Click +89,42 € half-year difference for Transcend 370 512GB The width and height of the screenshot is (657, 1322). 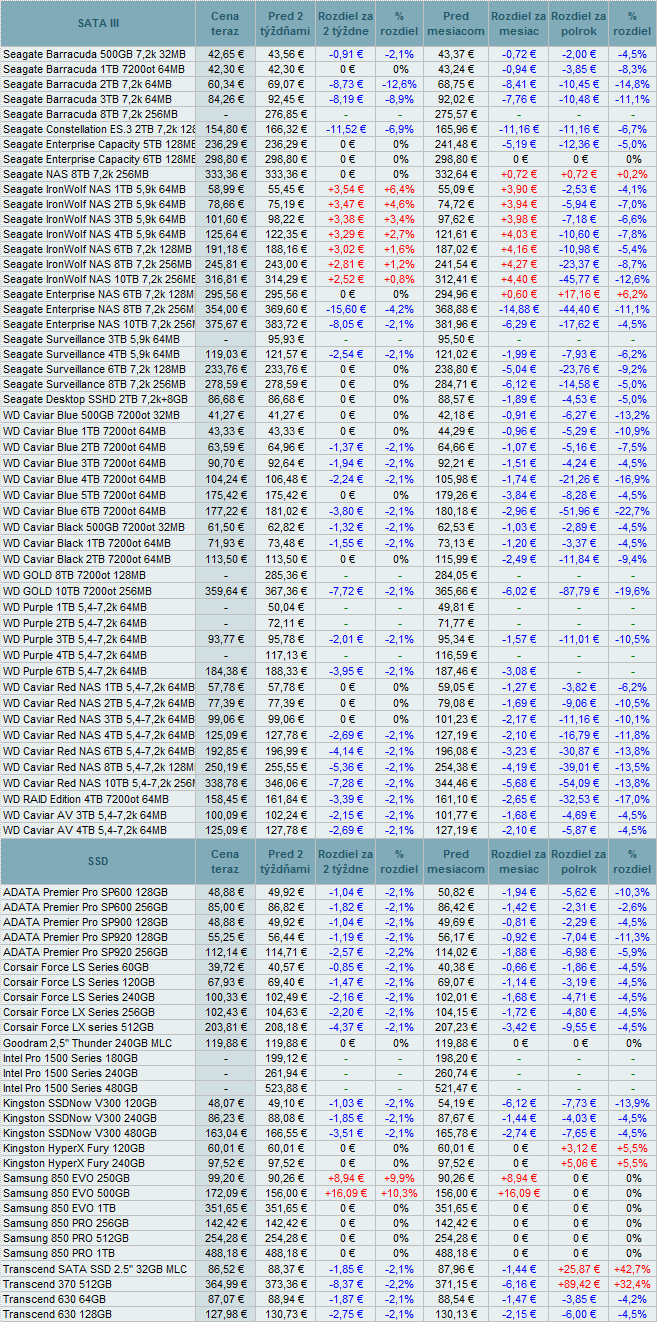(578, 1283)
